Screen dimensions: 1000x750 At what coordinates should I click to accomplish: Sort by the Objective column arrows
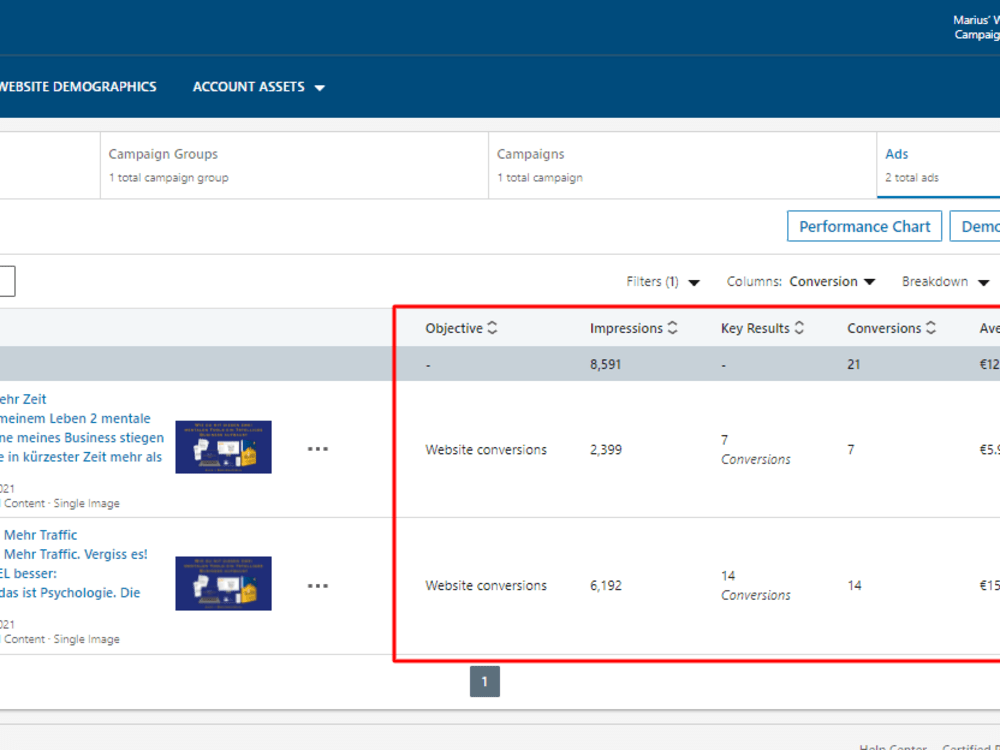[x=492, y=328]
